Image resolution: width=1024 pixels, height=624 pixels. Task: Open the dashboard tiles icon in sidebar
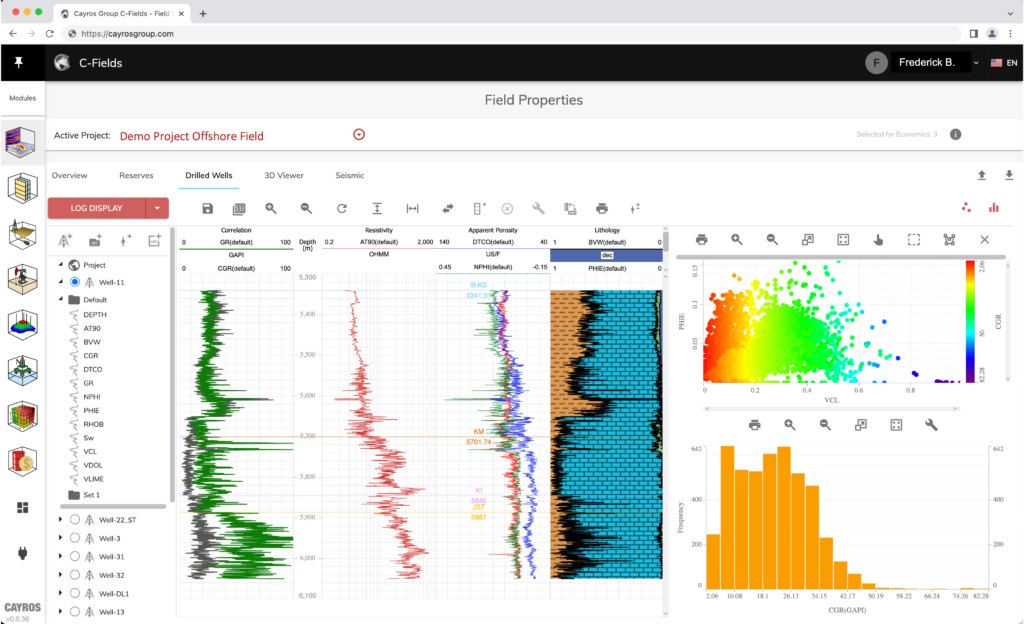coord(22,508)
